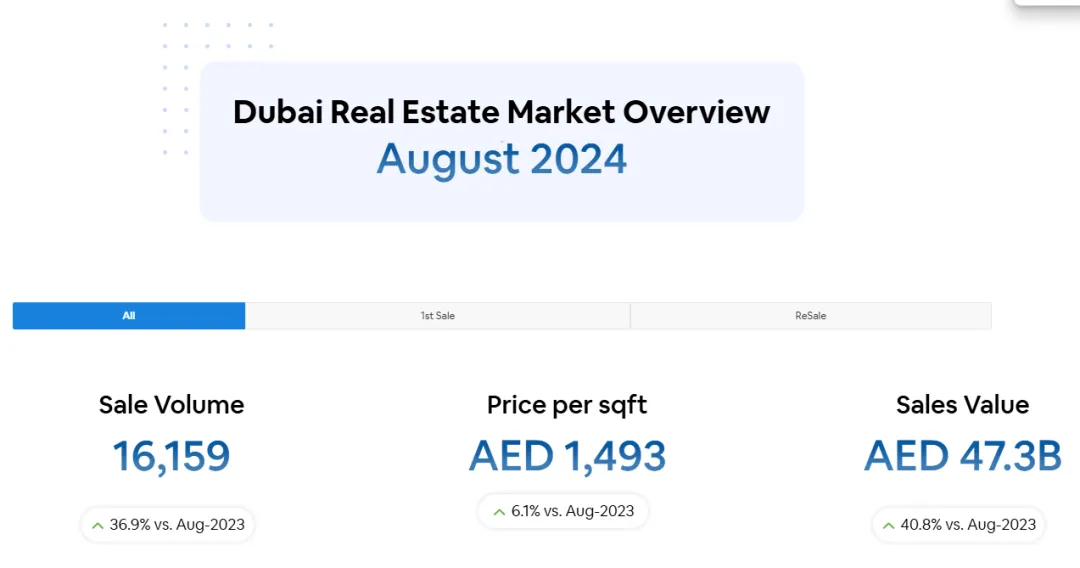1080x568 pixels.
Task: Click the Price per sqft heading
Action: pyautogui.click(x=567, y=406)
